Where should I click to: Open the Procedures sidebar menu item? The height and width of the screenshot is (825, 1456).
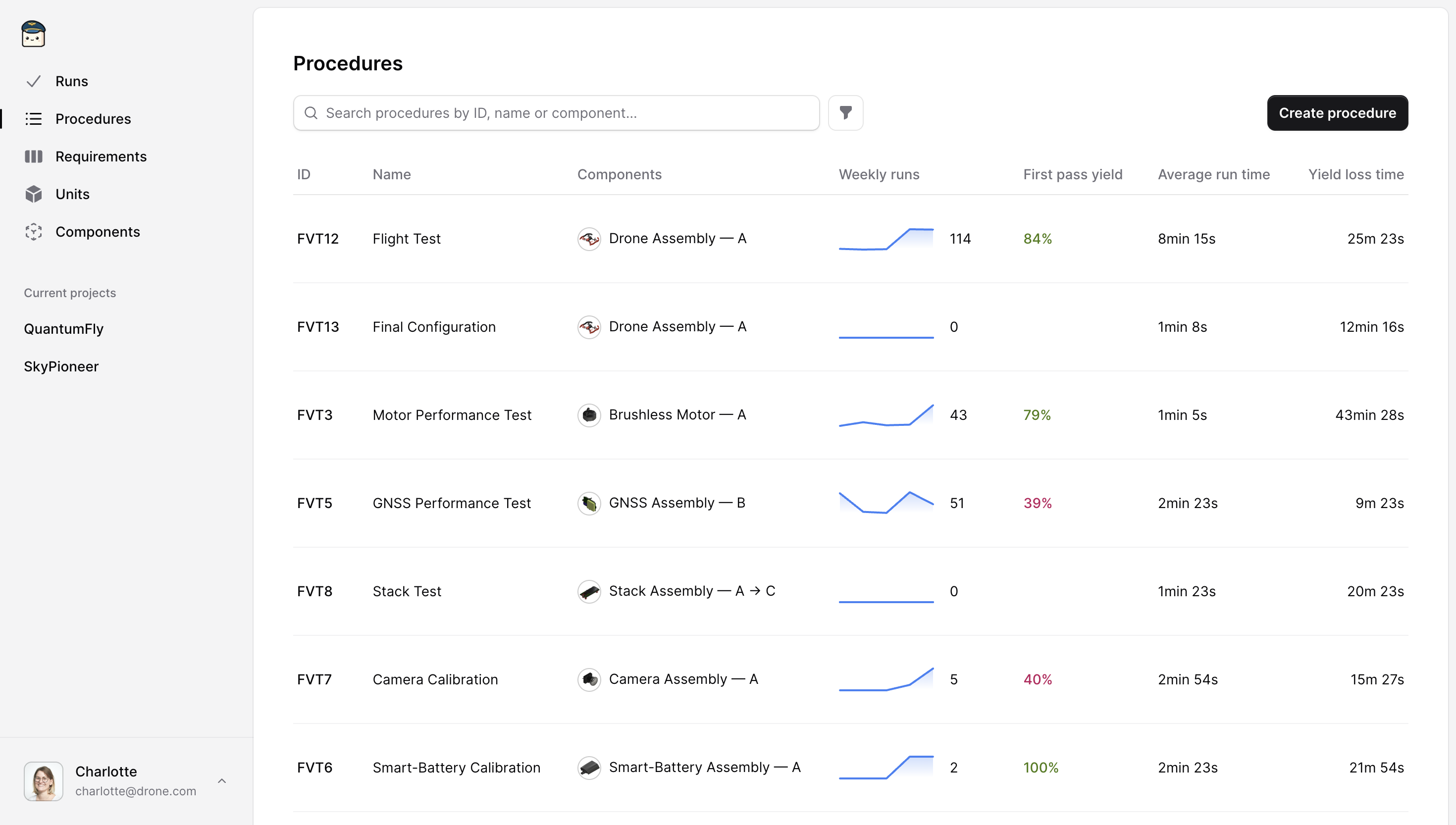93,119
